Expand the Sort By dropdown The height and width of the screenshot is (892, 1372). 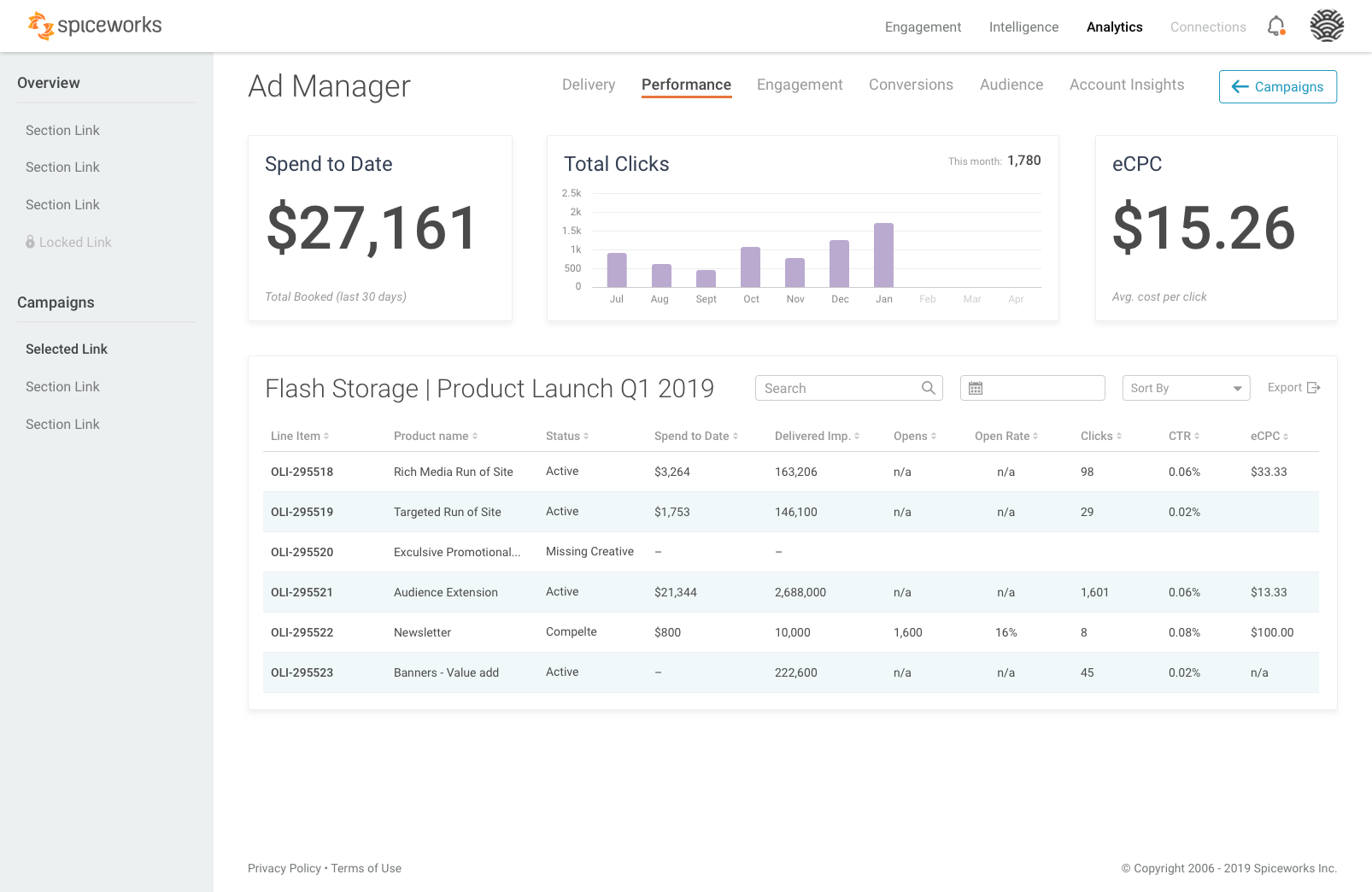(1186, 388)
